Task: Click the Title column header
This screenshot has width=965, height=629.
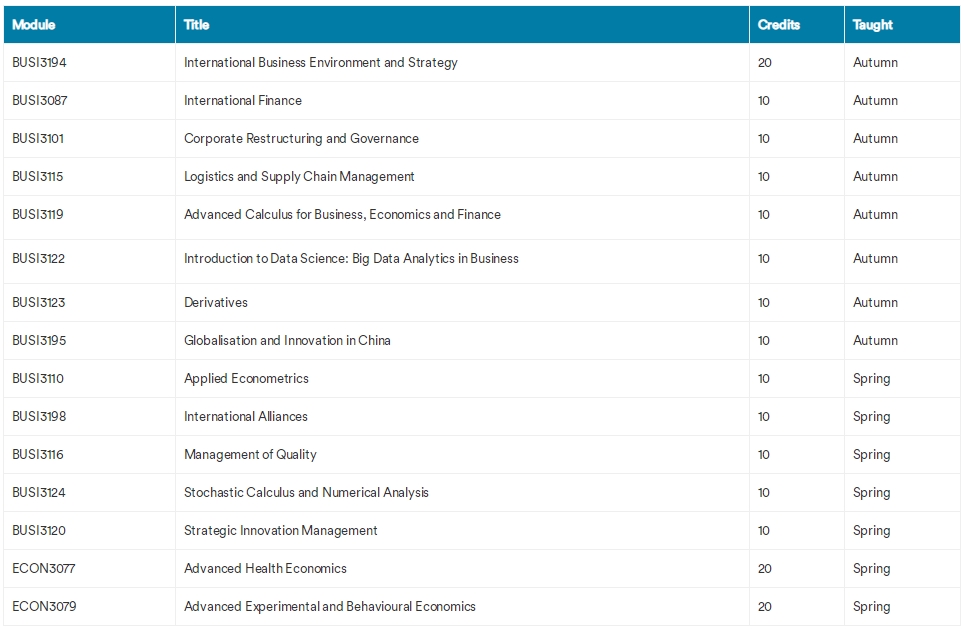Action: point(196,25)
